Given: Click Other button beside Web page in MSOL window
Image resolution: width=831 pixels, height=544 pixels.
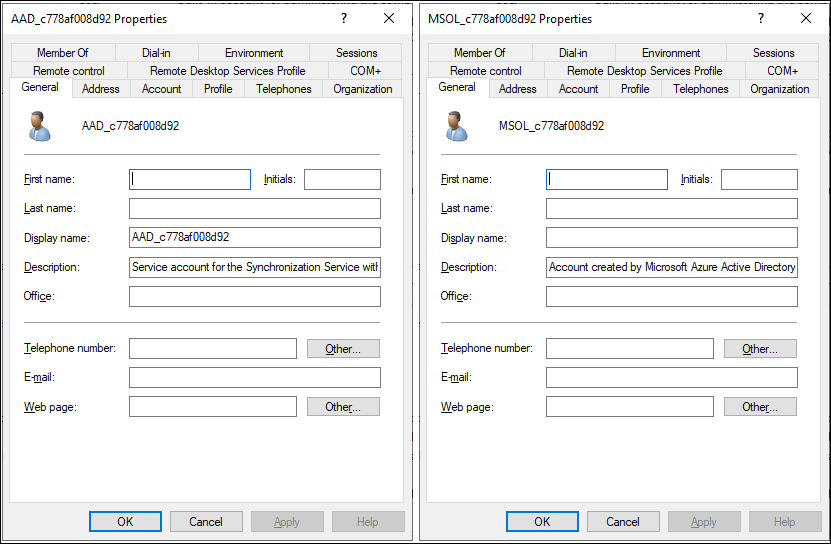Looking at the screenshot, I should (761, 407).
